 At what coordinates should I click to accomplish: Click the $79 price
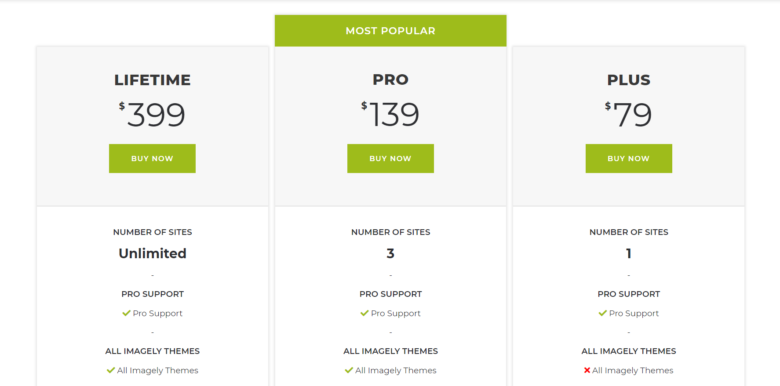click(x=629, y=115)
